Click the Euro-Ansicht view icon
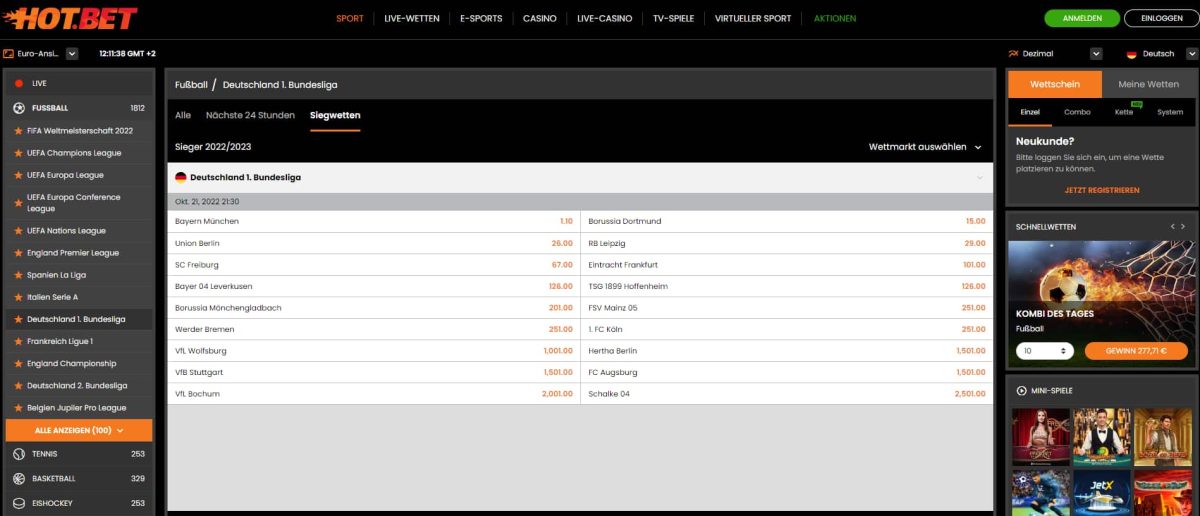 [8, 53]
